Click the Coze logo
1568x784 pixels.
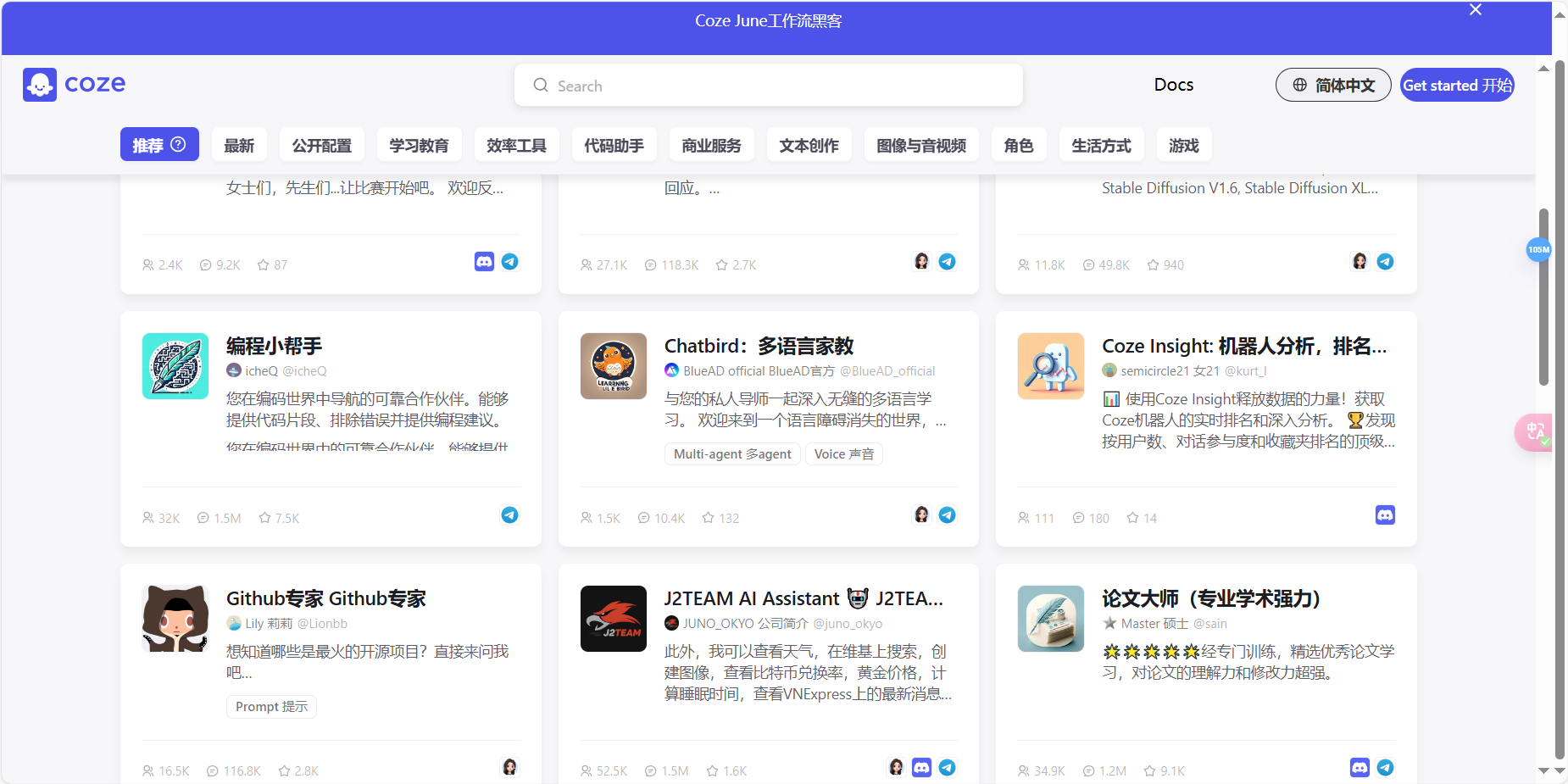point(73,84)
